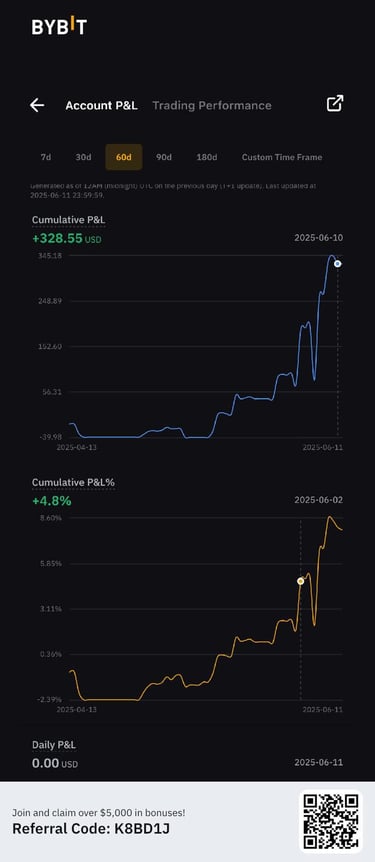The width and height of the screenshot is (375, 862).
Task: Choose the 90d time range
Action: (164, 157)
